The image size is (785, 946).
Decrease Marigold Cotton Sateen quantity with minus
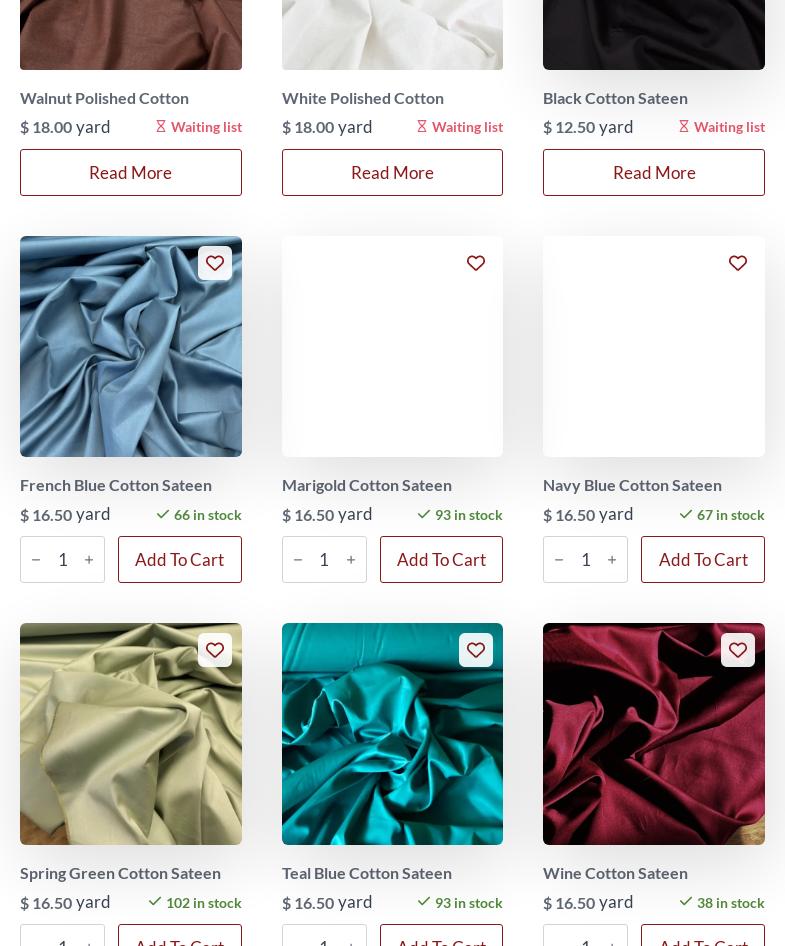(298, 560)
